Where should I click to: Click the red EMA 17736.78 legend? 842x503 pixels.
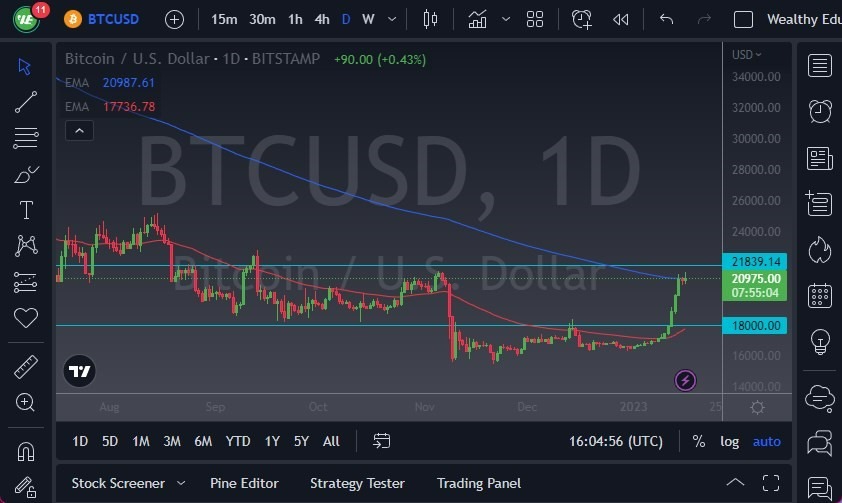coord(110,106)
